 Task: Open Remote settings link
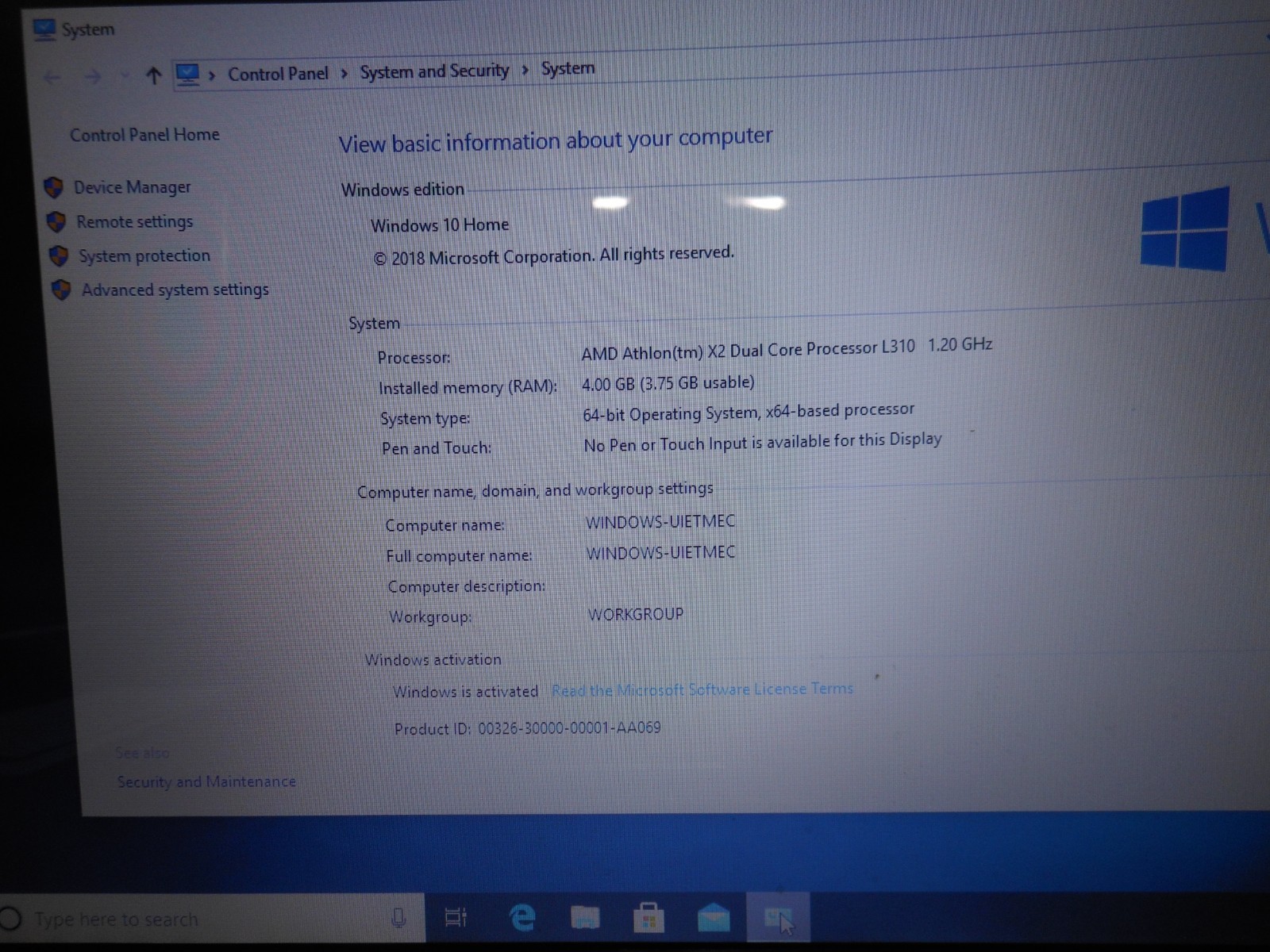[135, 221]
